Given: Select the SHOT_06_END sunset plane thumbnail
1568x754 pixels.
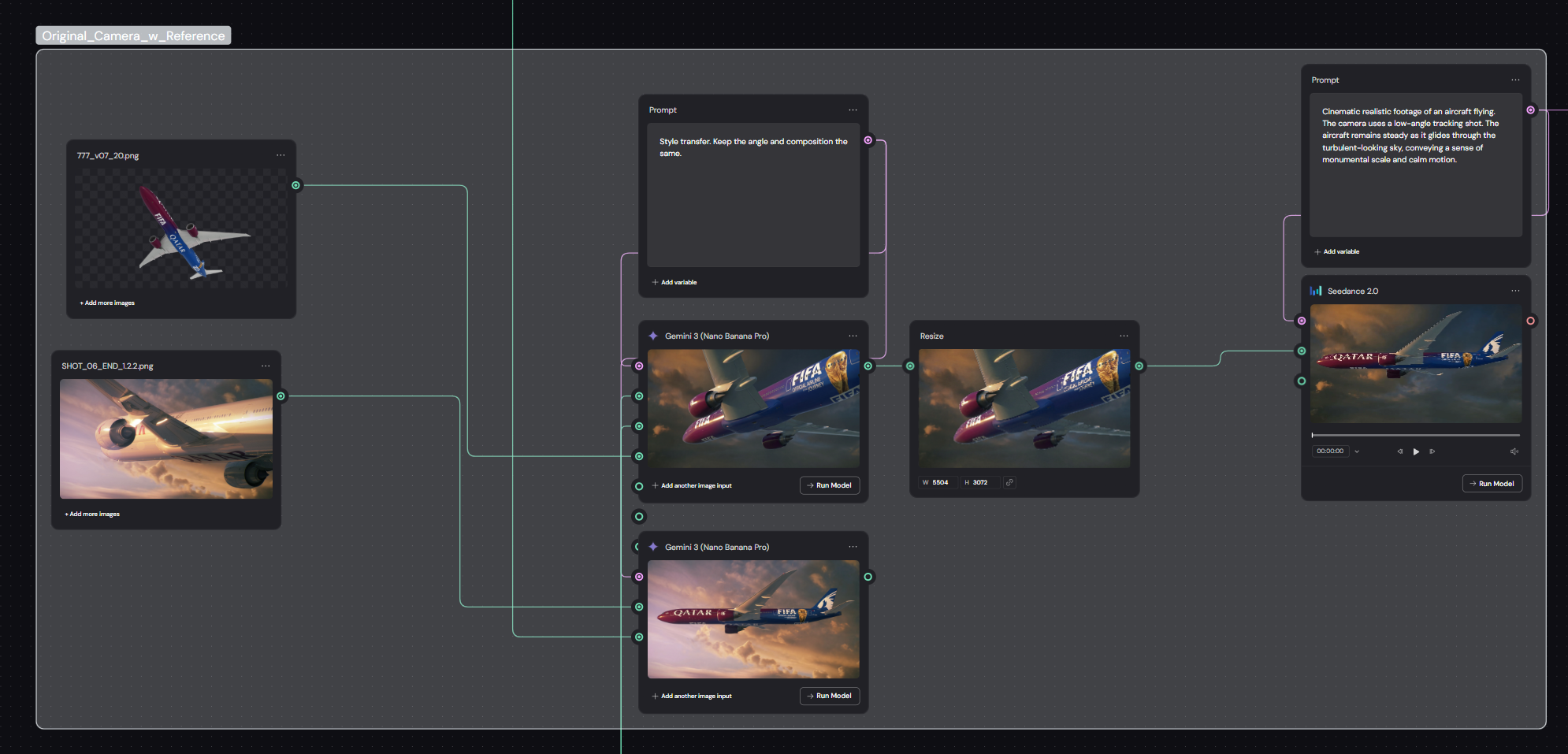Looking at the screenshot, I should tap(166, 439).
